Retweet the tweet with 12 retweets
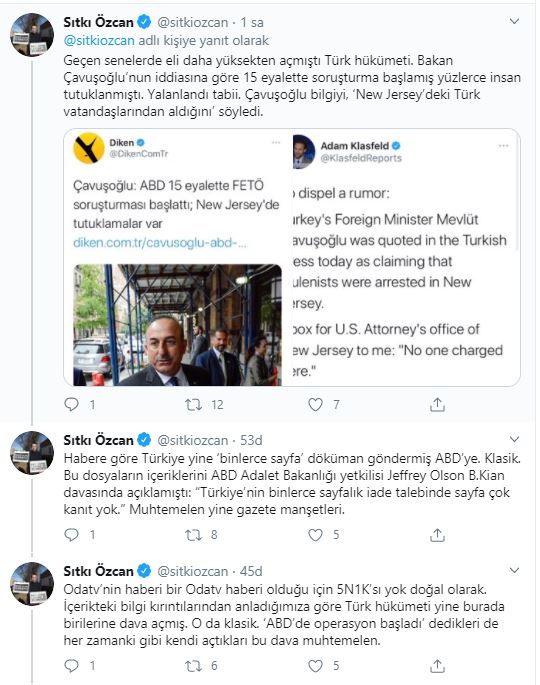 [193, 405]
